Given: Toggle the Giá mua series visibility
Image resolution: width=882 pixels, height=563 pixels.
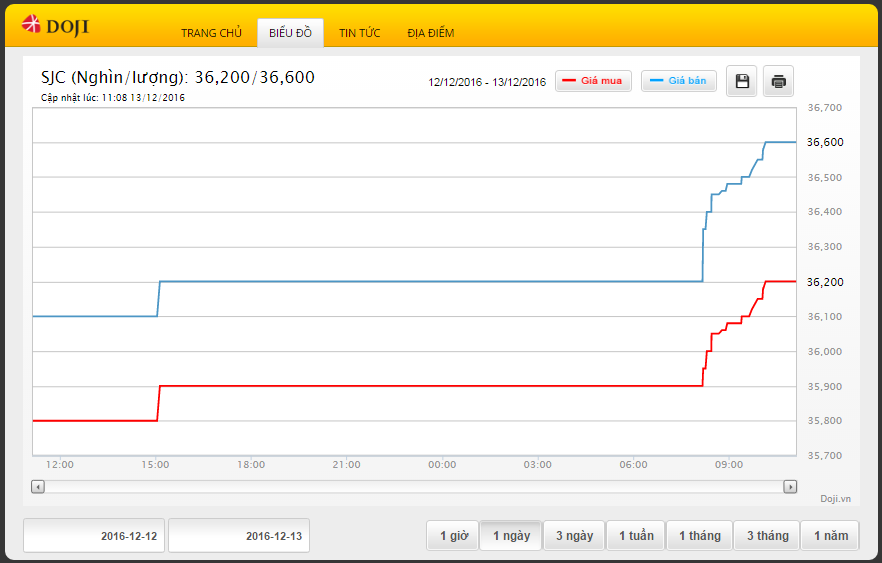Looking at the screenshot, I should click(593, 81).
